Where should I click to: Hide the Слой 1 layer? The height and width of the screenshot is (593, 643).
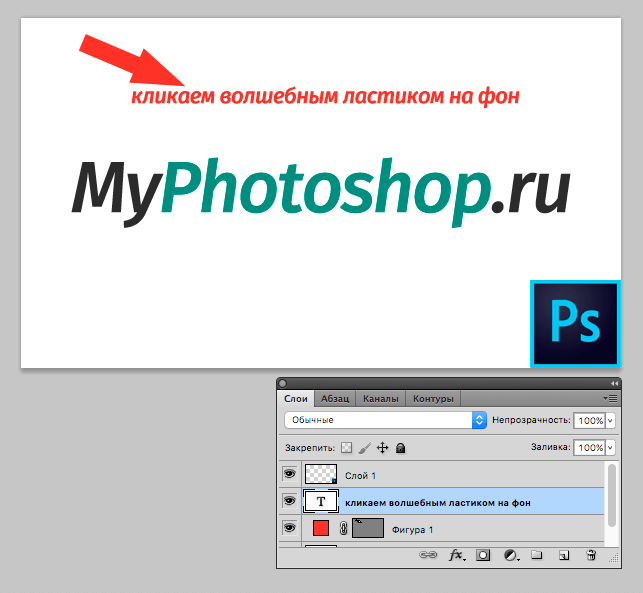coord(290,474)
